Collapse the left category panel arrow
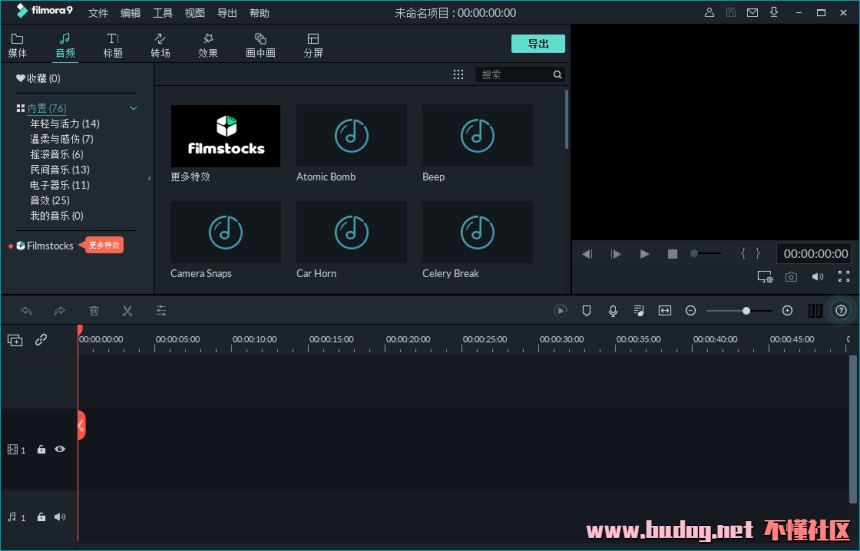Screen dimensions: 860x551 (x=149, y=178)
